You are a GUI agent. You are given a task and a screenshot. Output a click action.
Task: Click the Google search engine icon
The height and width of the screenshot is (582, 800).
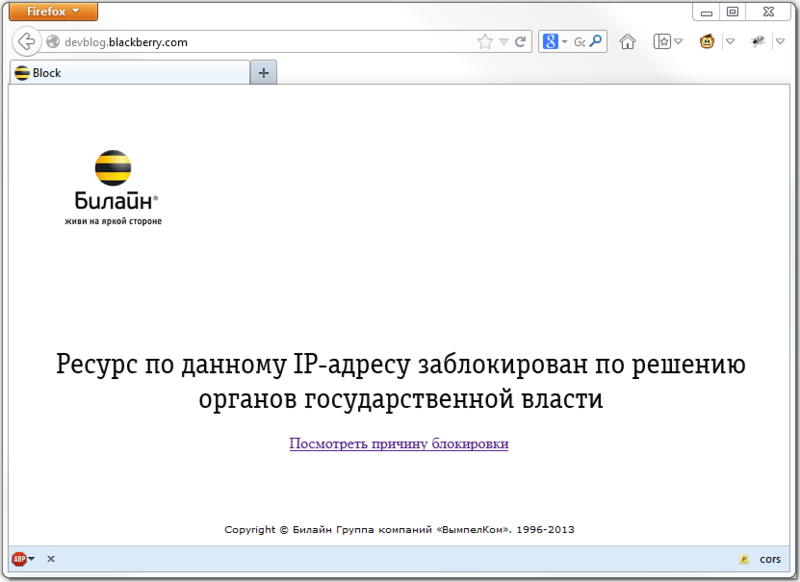coord(550,42)
